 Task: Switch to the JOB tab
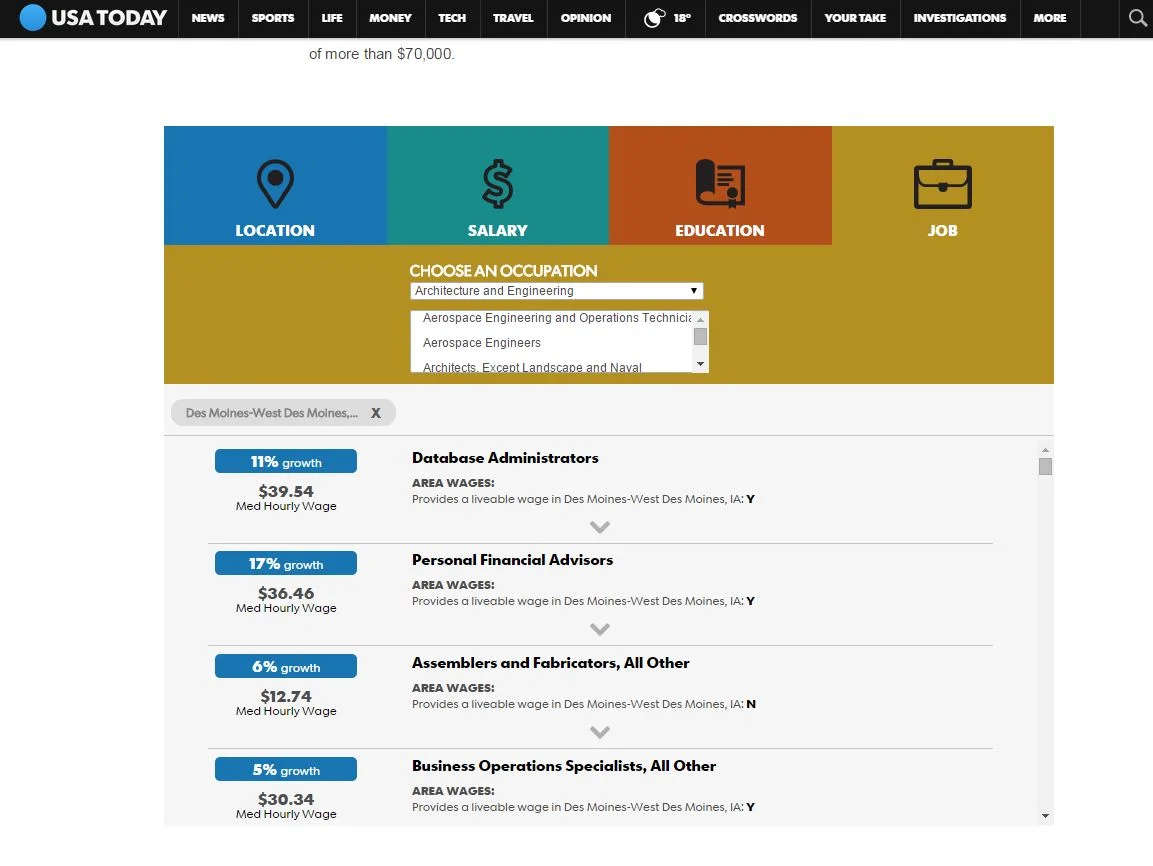(x=943, y=185)
